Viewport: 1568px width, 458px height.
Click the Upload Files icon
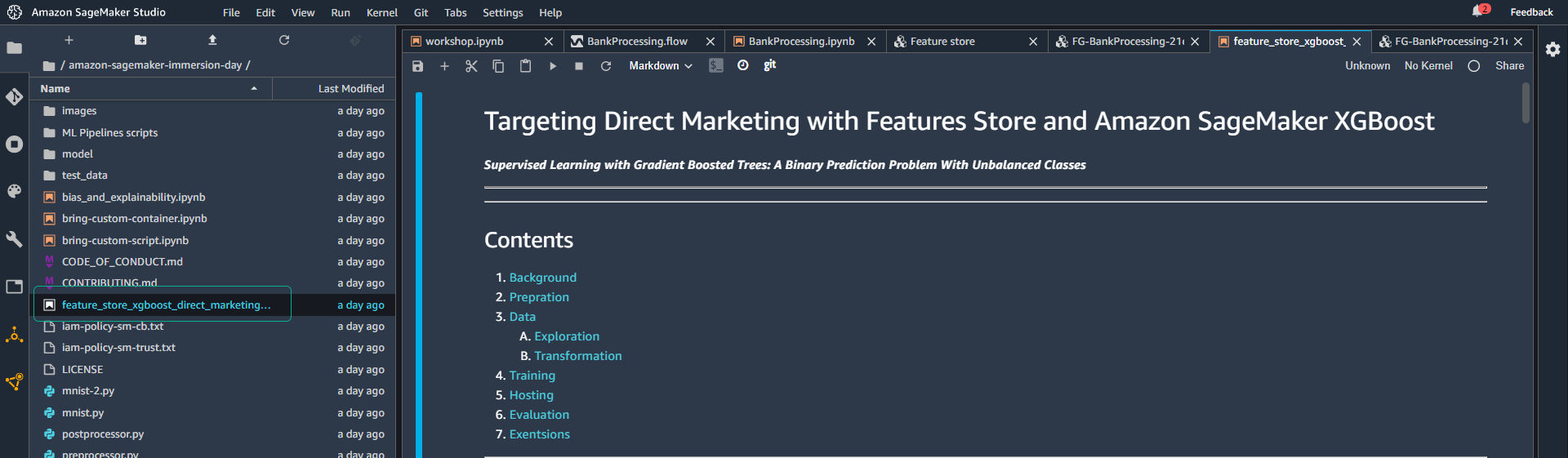point(212,40)
